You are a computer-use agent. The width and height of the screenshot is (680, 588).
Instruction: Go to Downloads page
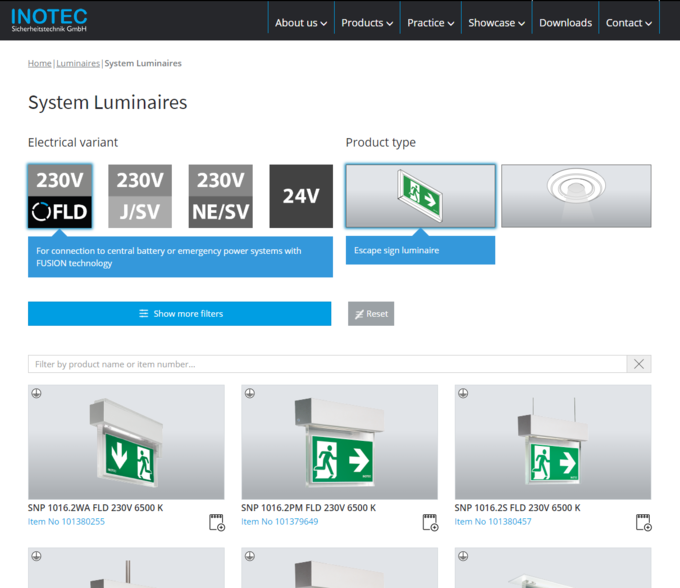coord(566,23)
